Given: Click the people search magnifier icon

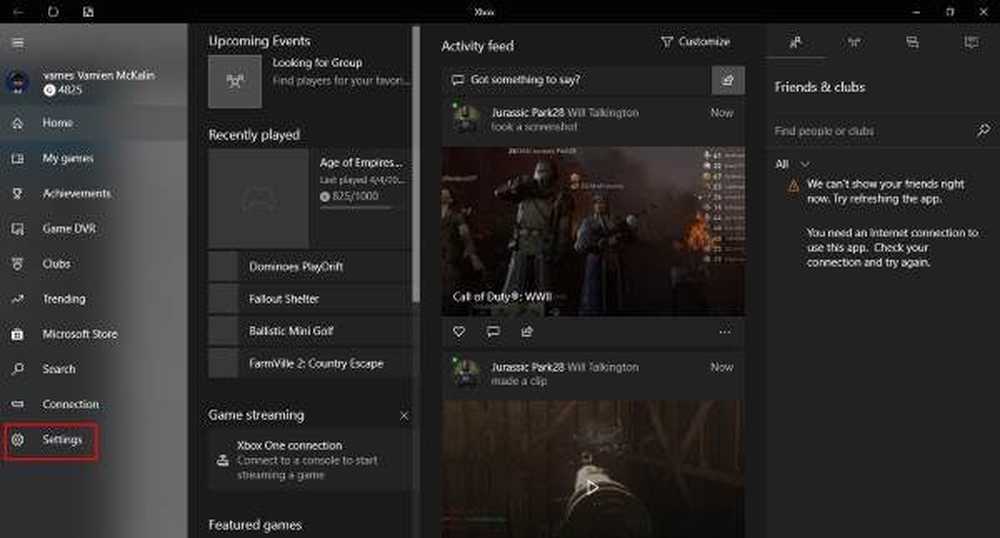Looking at the screenshot, I should (x=983, y=130).
